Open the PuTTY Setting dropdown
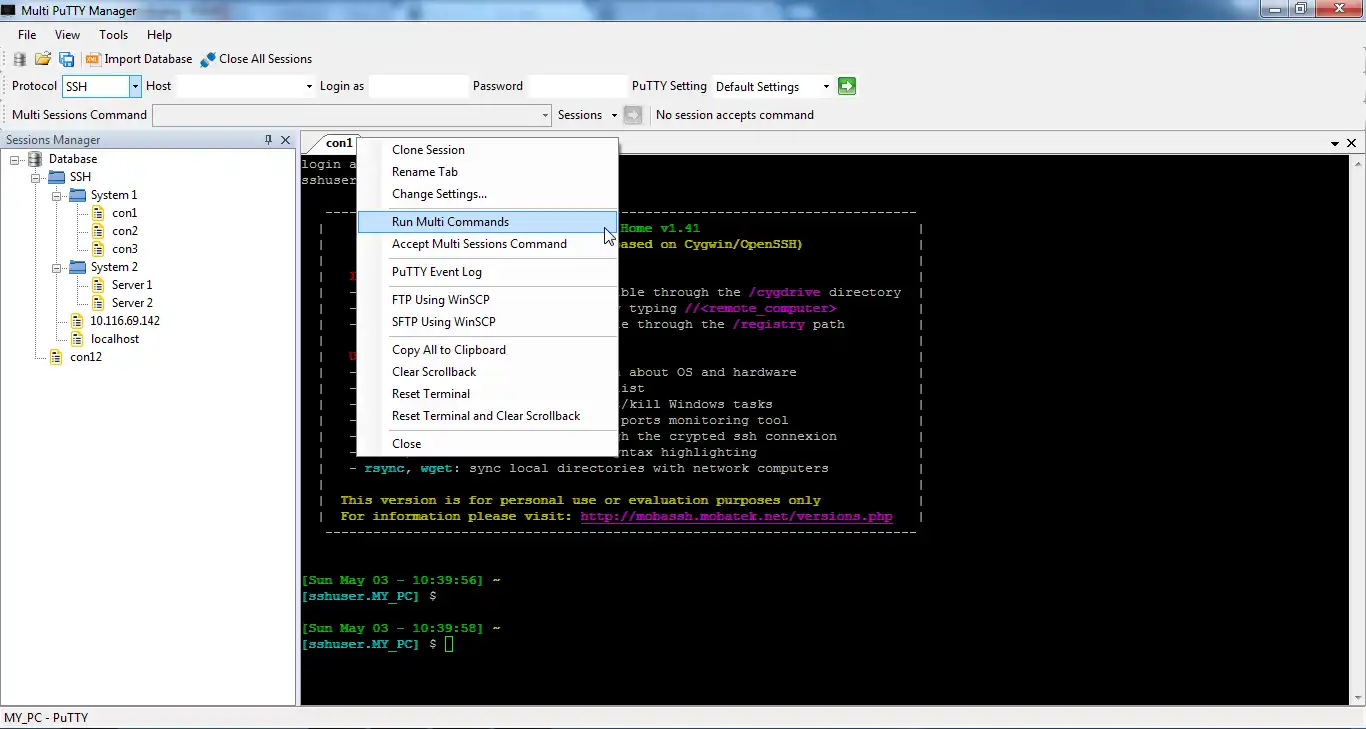1366x729 pixels. [x=826, y=87]
